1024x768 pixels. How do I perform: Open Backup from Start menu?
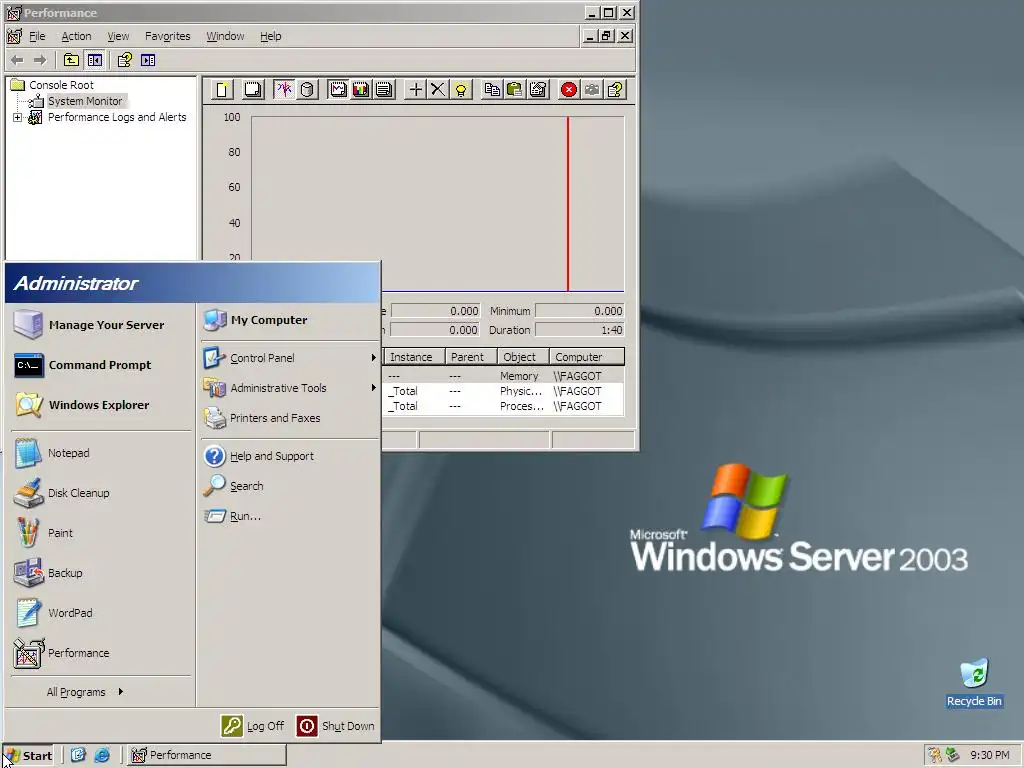pyautogui.click(x=99, y=573)
